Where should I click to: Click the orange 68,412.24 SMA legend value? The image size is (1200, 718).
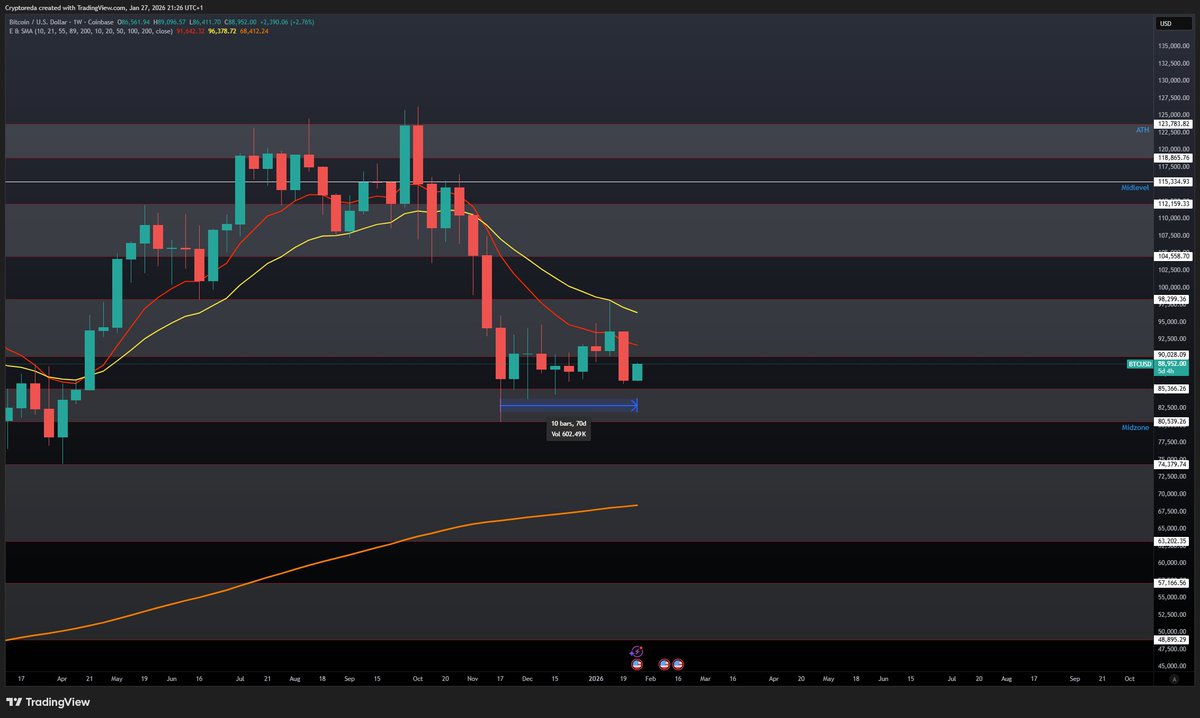coord(253,32)
